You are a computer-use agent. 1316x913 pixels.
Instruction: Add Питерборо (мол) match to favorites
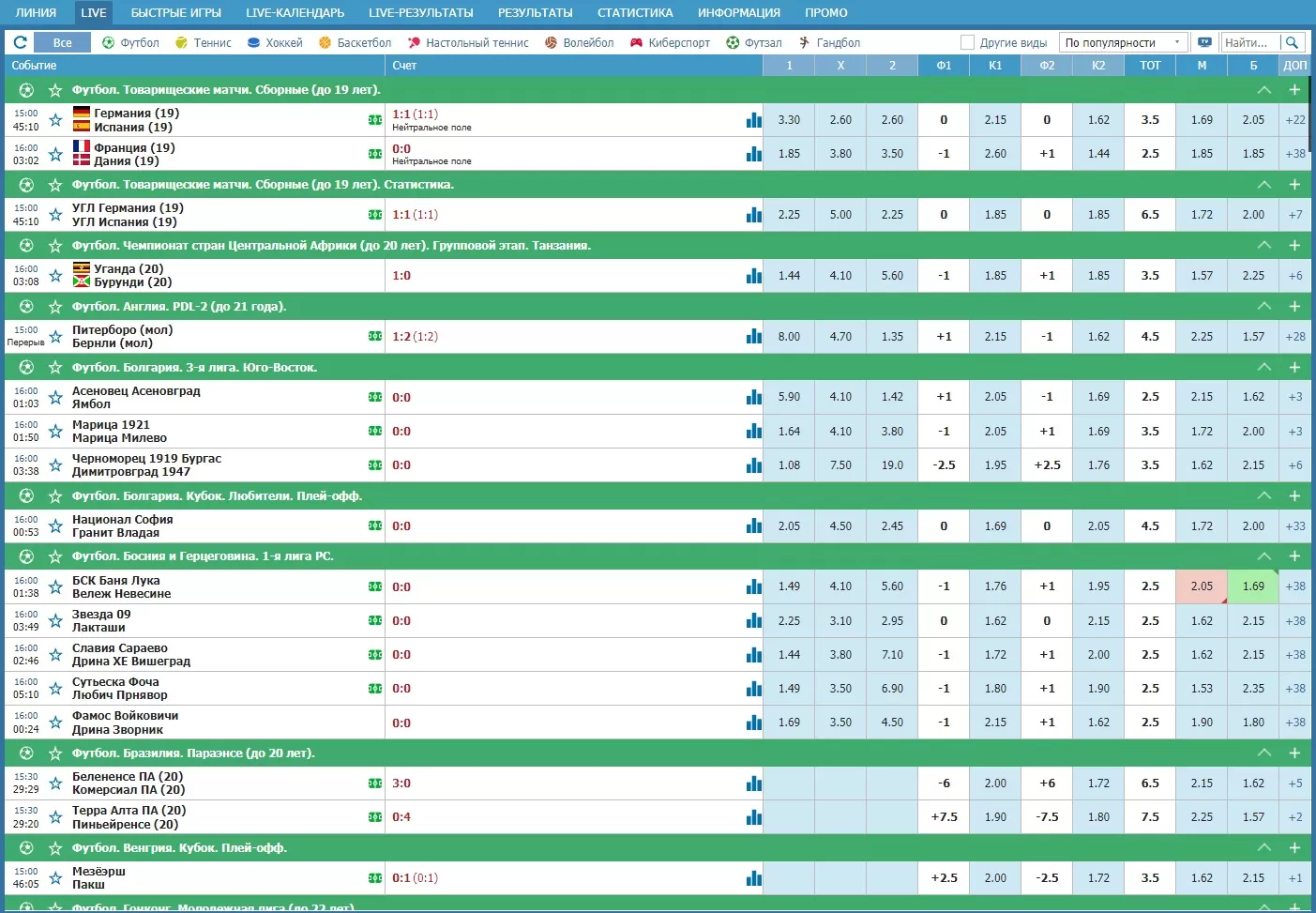[x=55, y=337]
